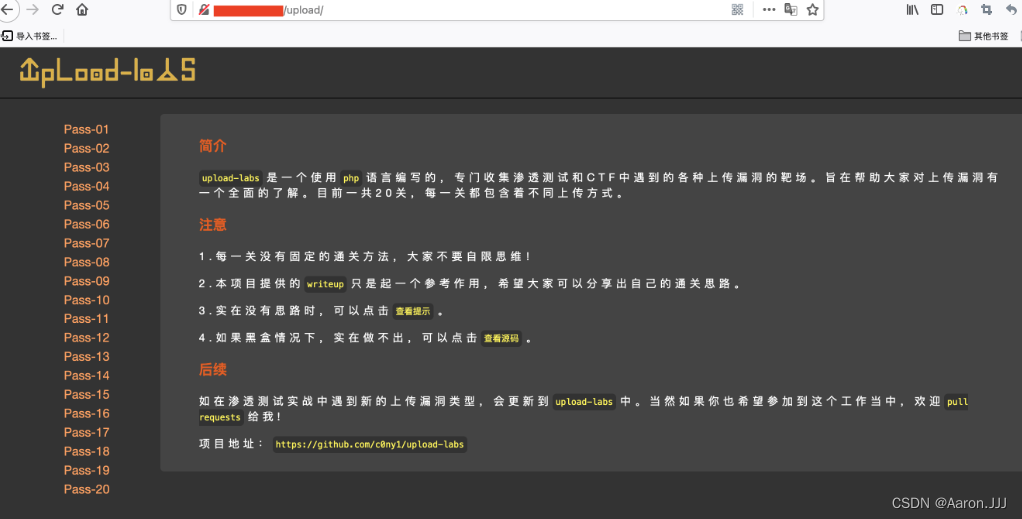Click the 查看源码 button label
The height and width of the screenshot is (519, 1022).
[501, 339]
